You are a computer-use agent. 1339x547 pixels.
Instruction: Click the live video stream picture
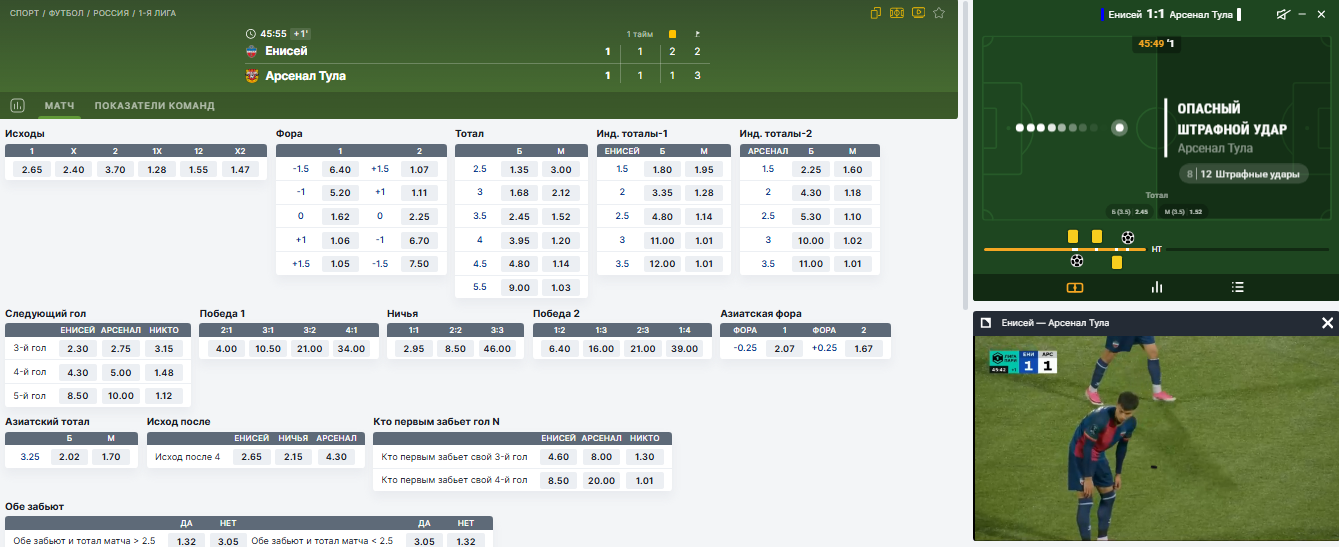point(1155,439)
